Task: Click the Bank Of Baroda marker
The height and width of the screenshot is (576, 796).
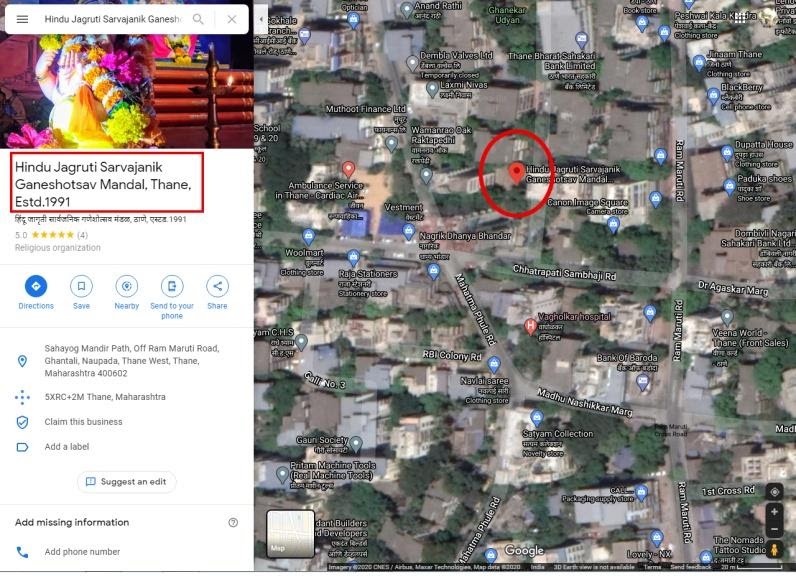Action: point(643,382)
